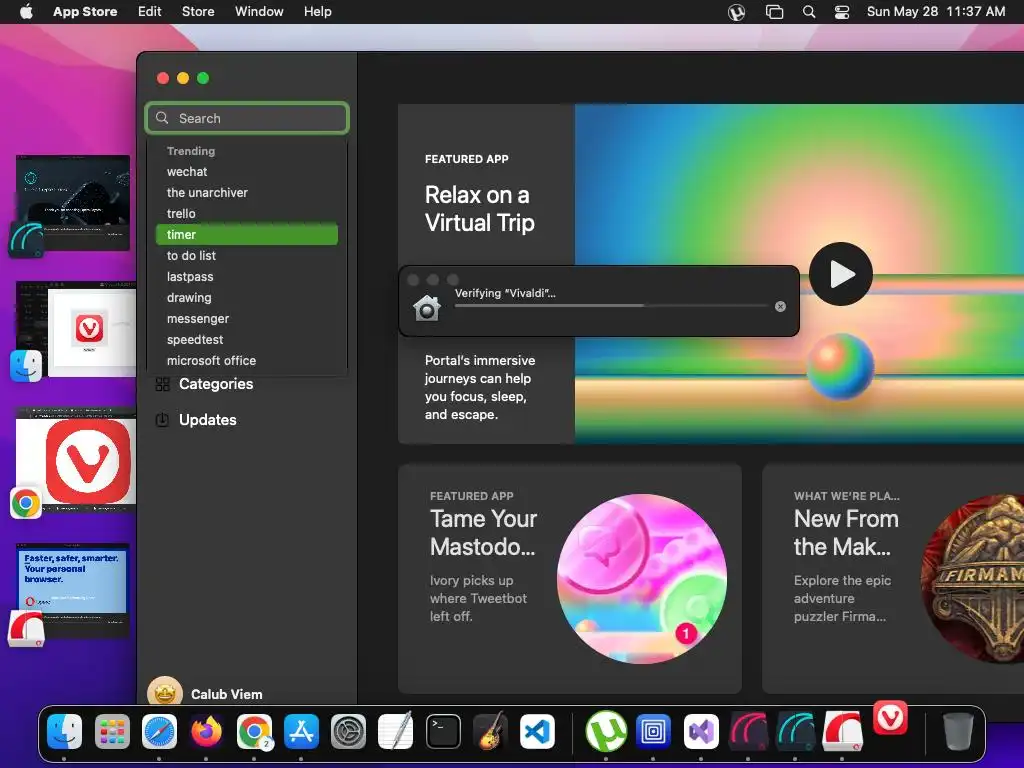Select the Opera installer window thumbnail

pyautogui.click(x=72, y=590)
